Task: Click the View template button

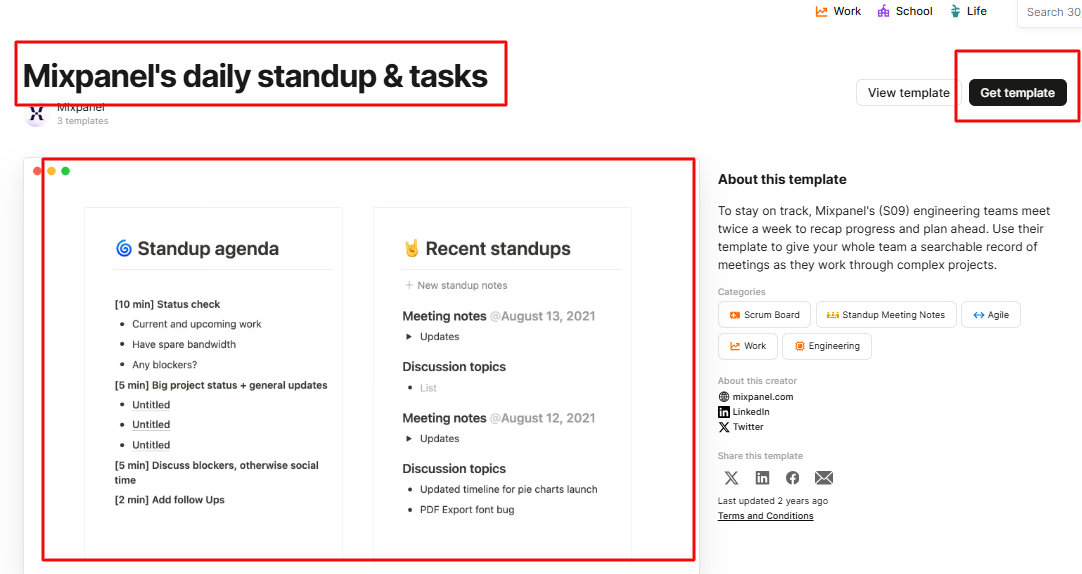Action: [x=908, y=92]
